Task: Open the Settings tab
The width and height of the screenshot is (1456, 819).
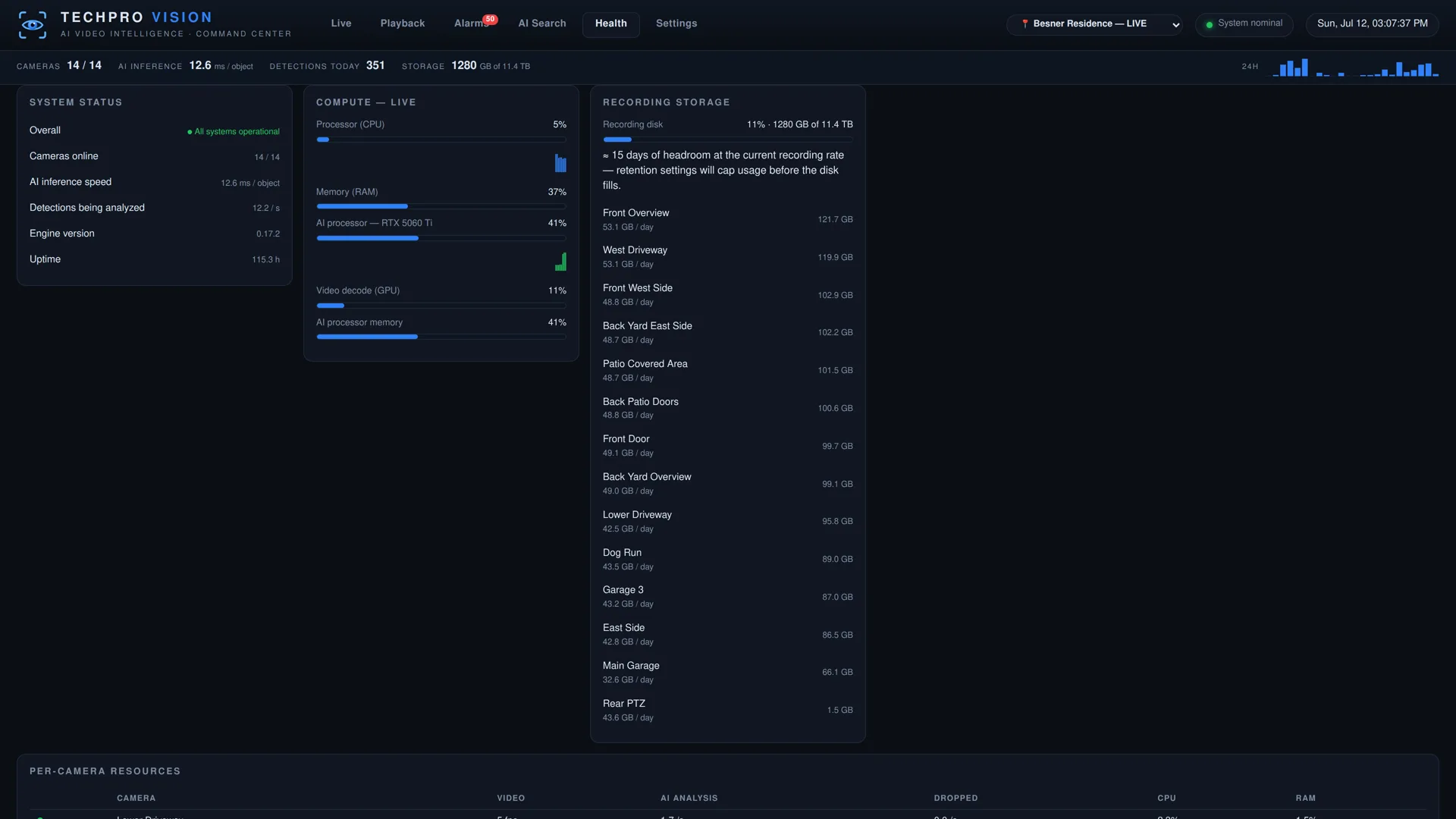Action: (x=676, y=24)
